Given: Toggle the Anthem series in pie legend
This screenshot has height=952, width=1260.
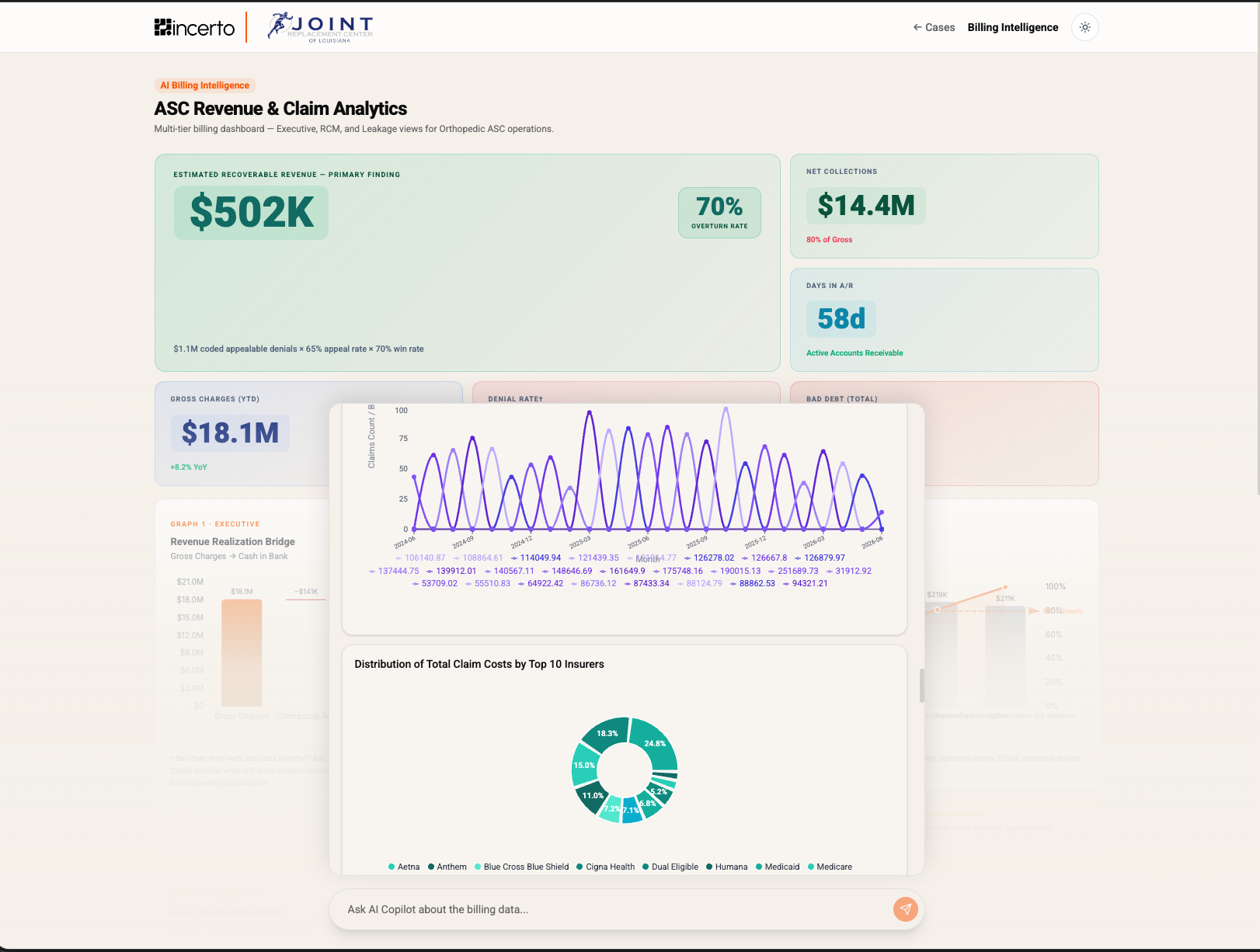Looking at the screenshot, I should pyautogui.click(x=447, y=867).
